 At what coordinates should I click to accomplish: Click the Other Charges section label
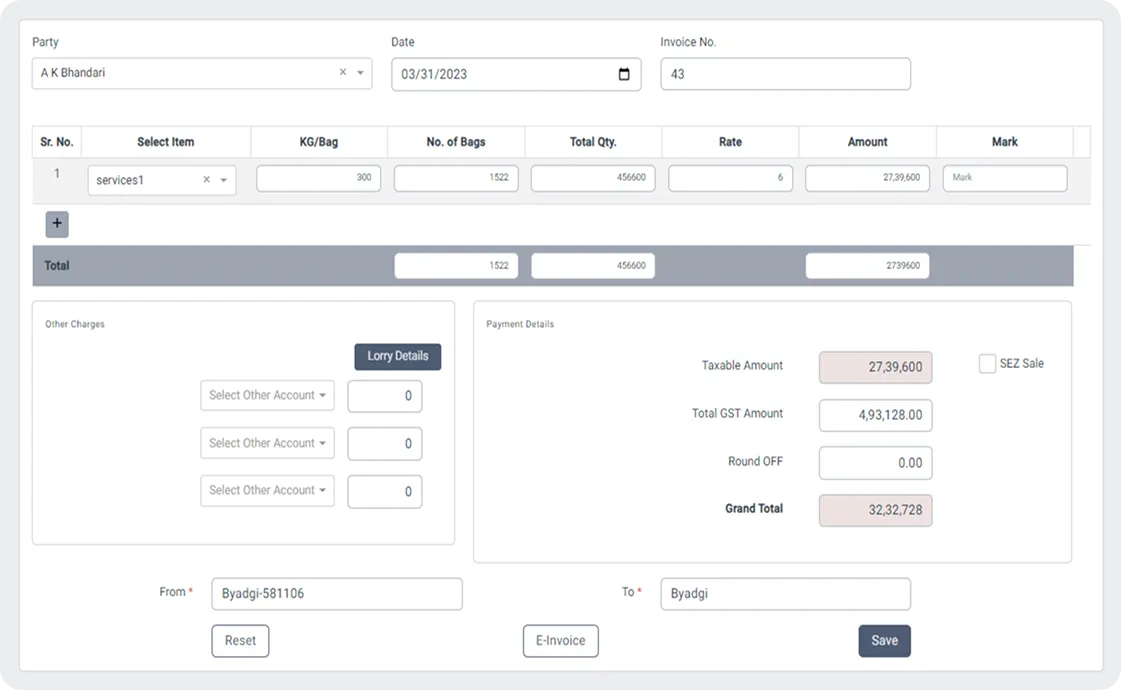[x=75, y=324]
